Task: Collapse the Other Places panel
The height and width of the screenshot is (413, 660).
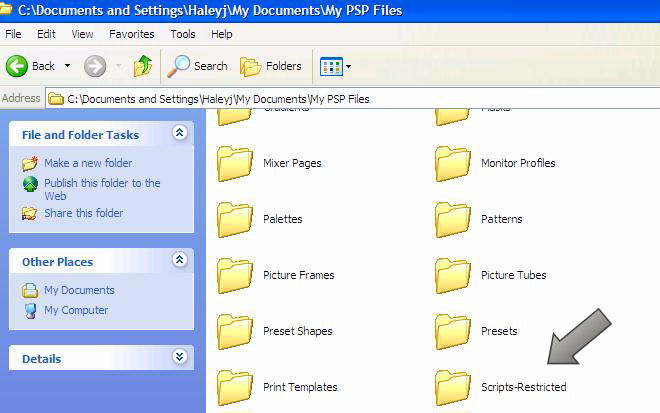Action: [x=179, y=260]
